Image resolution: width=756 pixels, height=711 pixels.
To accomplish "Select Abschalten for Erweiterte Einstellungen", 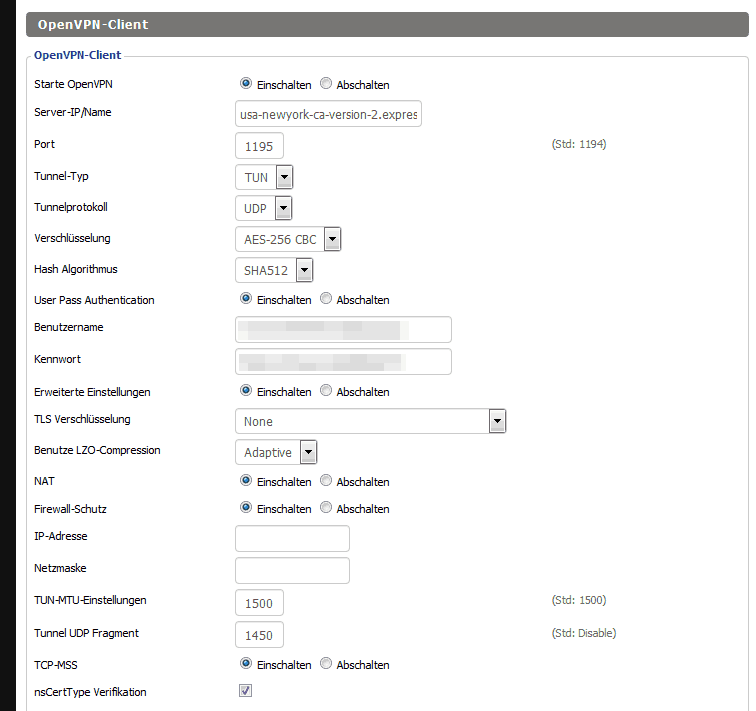I will pos(326,390).
